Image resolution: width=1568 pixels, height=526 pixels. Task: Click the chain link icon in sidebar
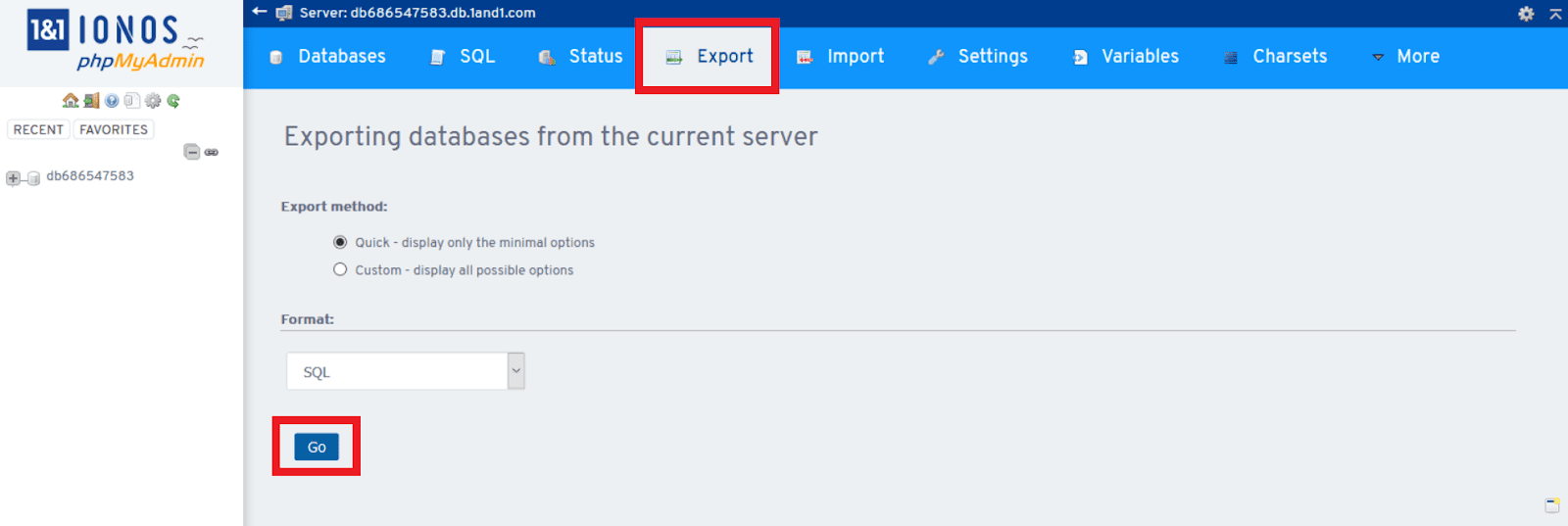[211, 152]
